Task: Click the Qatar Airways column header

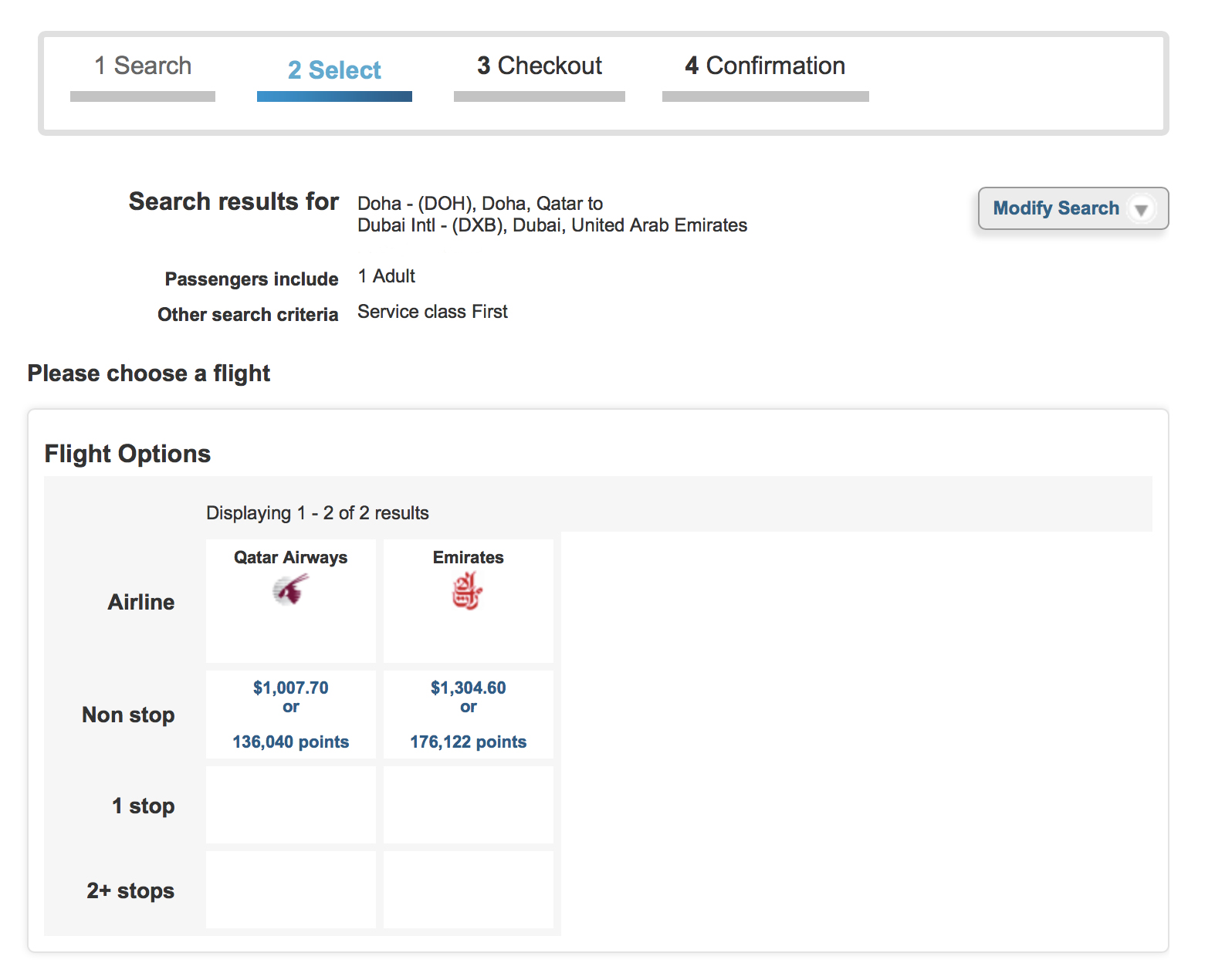Action: [291, 557]
